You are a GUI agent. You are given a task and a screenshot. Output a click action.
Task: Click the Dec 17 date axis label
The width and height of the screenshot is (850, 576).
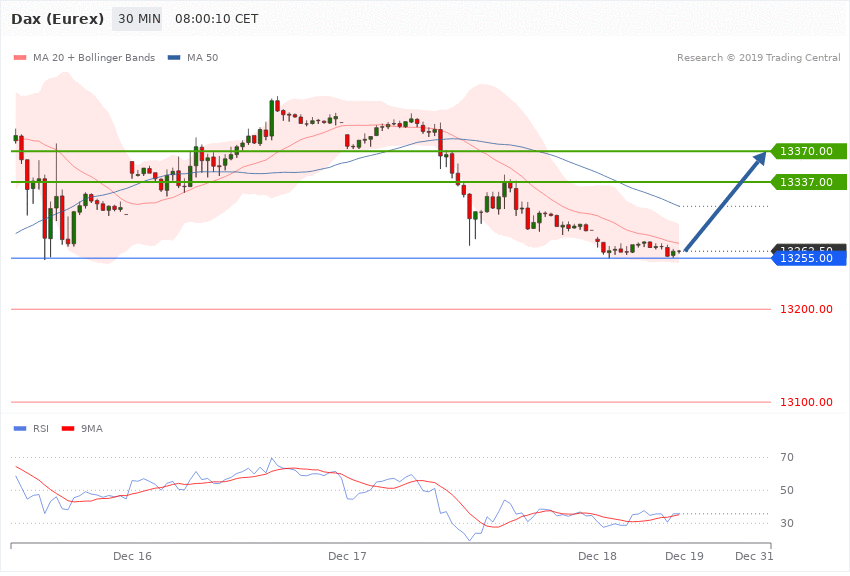(x=347, y=556)
